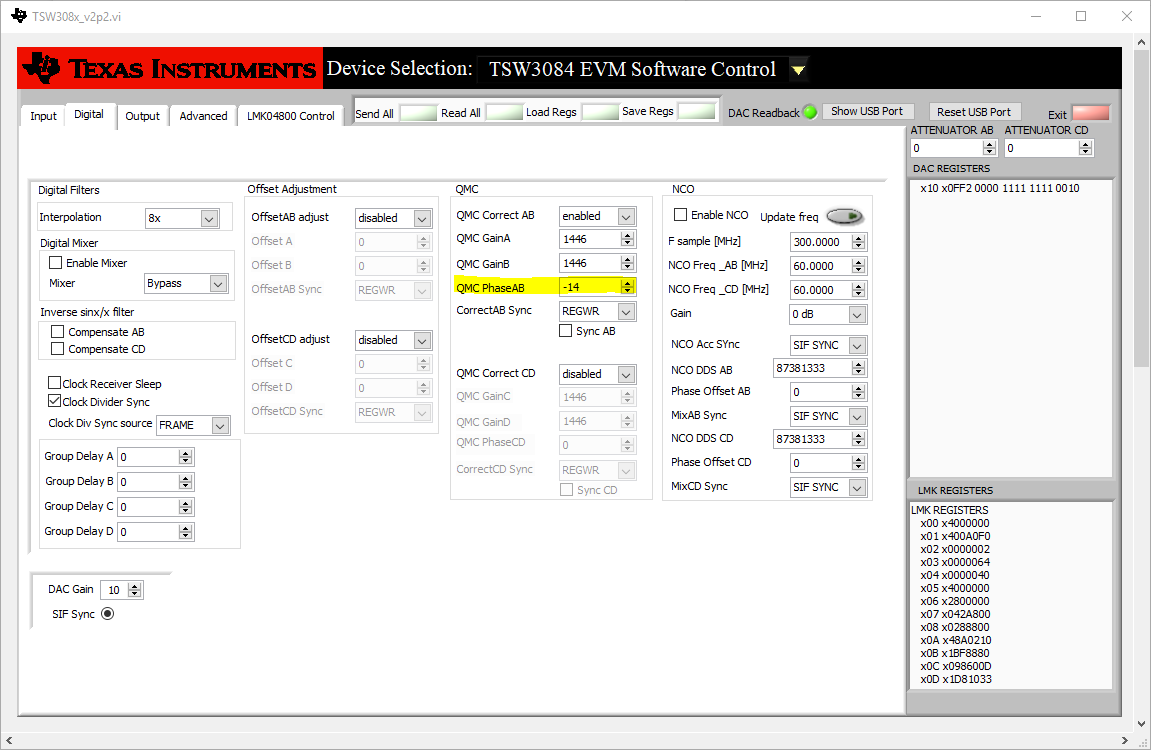Open the QMC Correct CD dropdown

coord(626,374)
